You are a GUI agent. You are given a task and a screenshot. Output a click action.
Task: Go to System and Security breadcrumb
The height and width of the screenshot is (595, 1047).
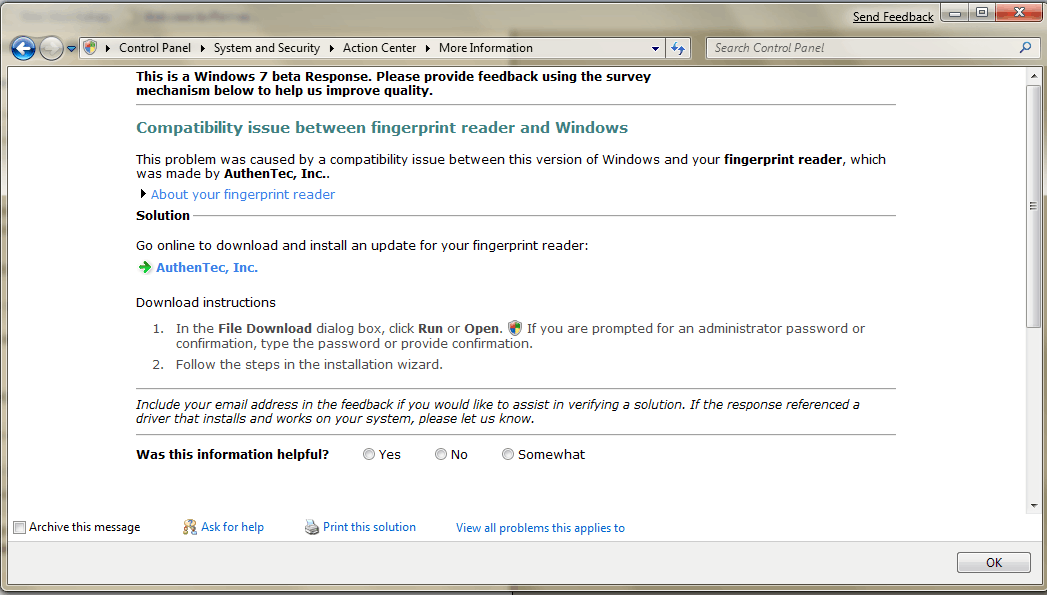tap(266, 48)
